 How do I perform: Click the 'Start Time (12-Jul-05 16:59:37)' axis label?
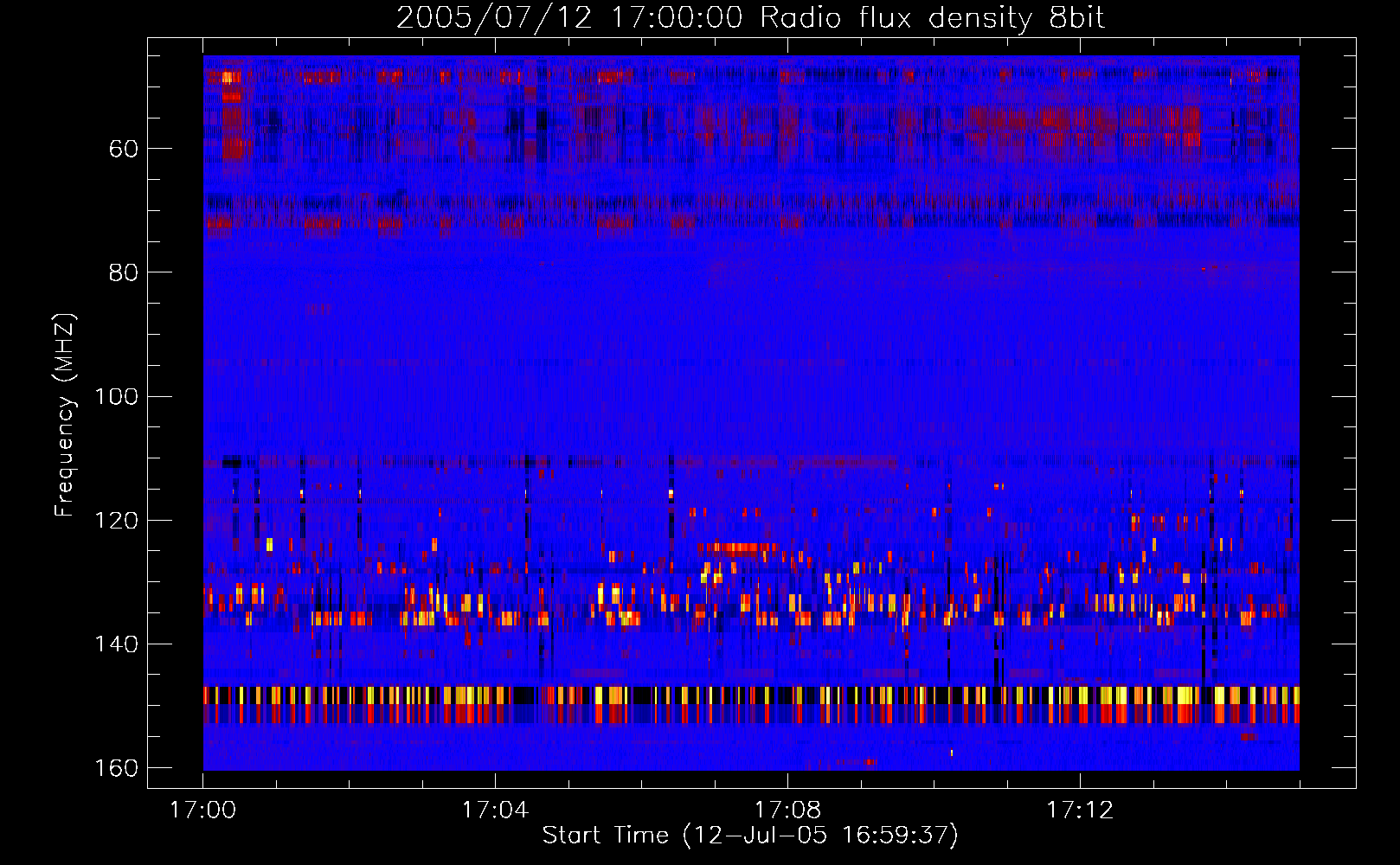750,836
